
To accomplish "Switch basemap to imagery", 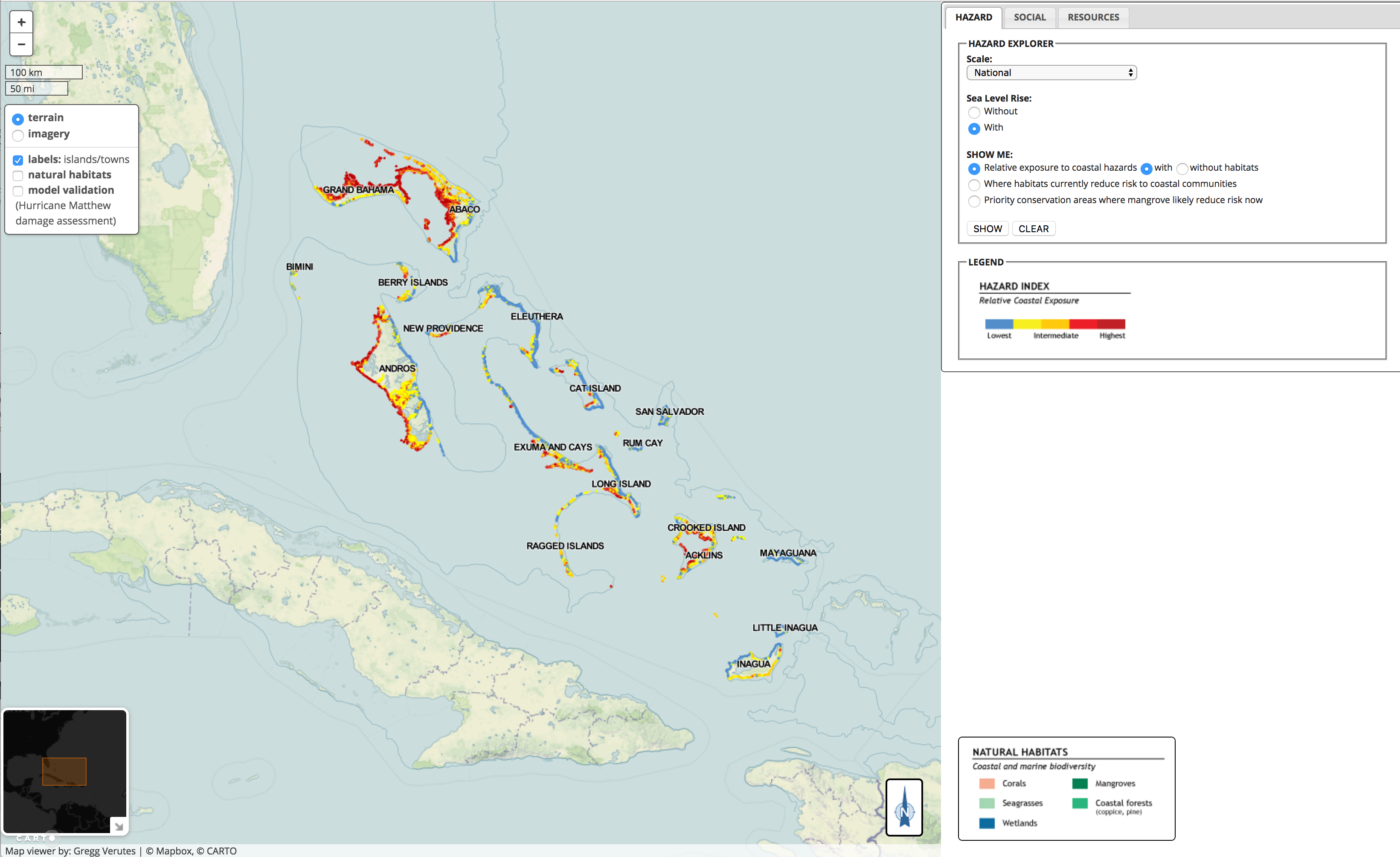I will point(18,135).
